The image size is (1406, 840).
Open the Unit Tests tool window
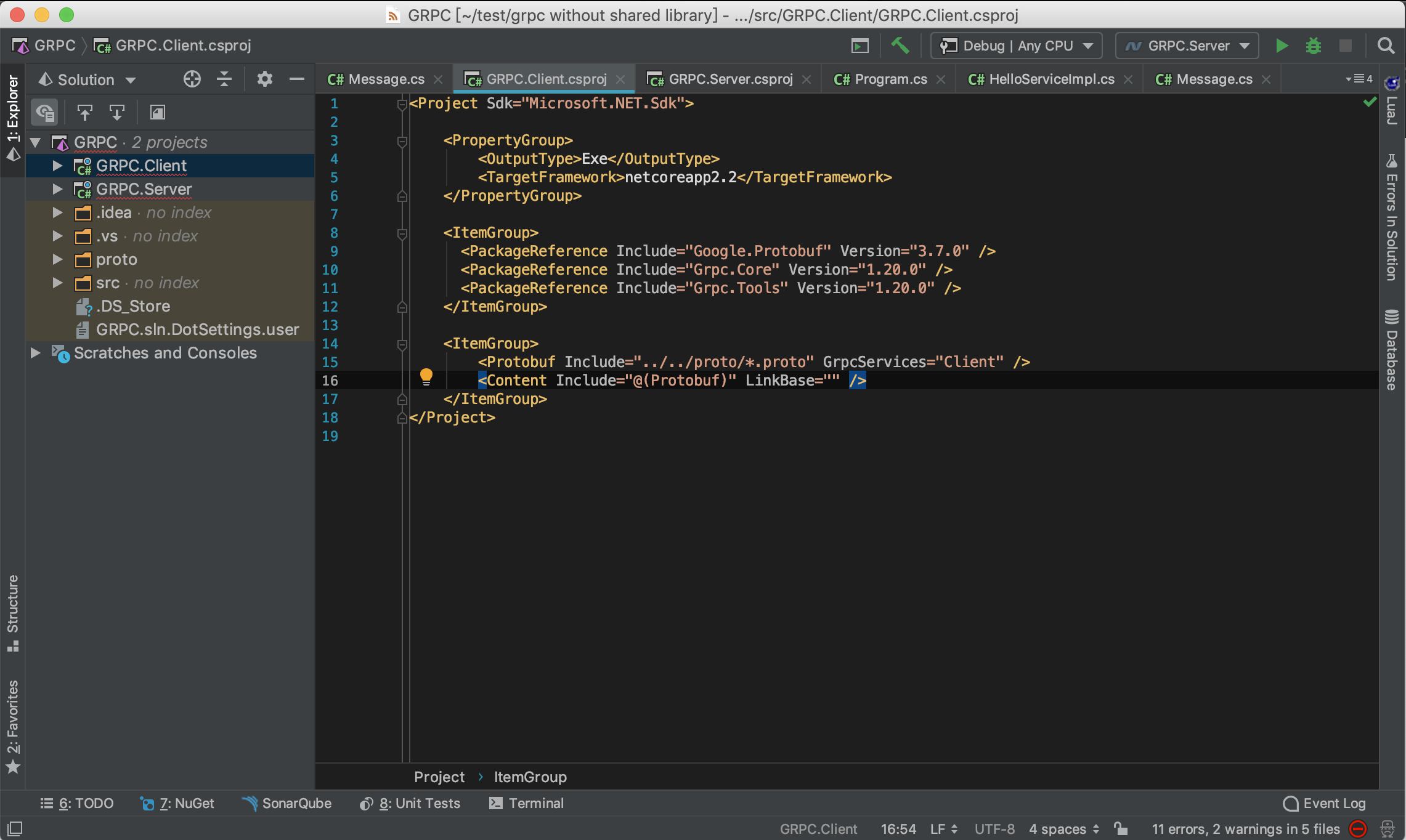coord(410,803)
